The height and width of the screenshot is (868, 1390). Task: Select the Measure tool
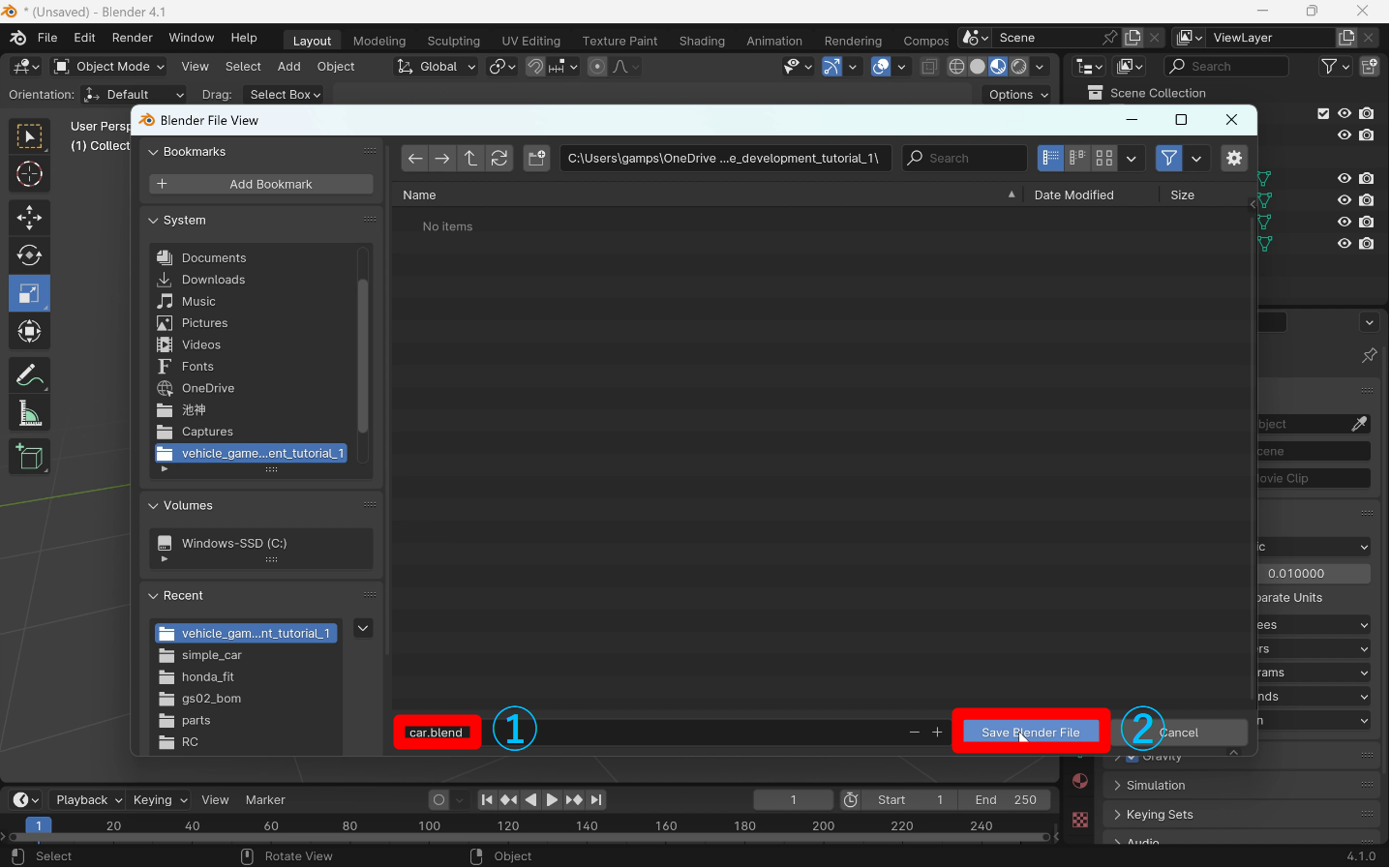[29, 414]
